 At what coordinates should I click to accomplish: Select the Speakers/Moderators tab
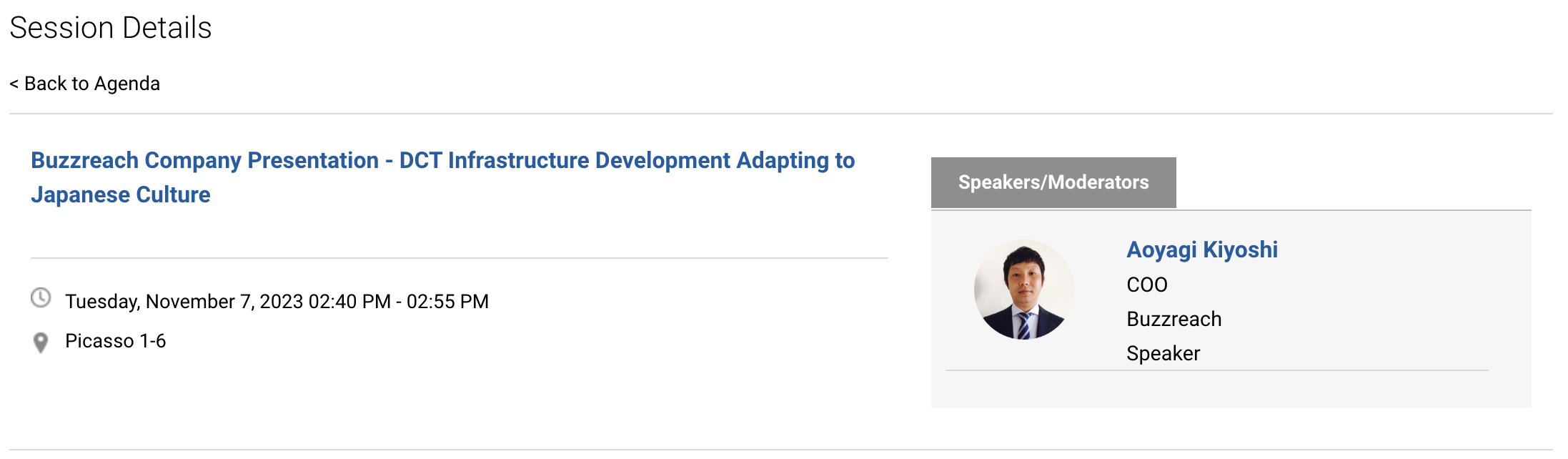1053,183
